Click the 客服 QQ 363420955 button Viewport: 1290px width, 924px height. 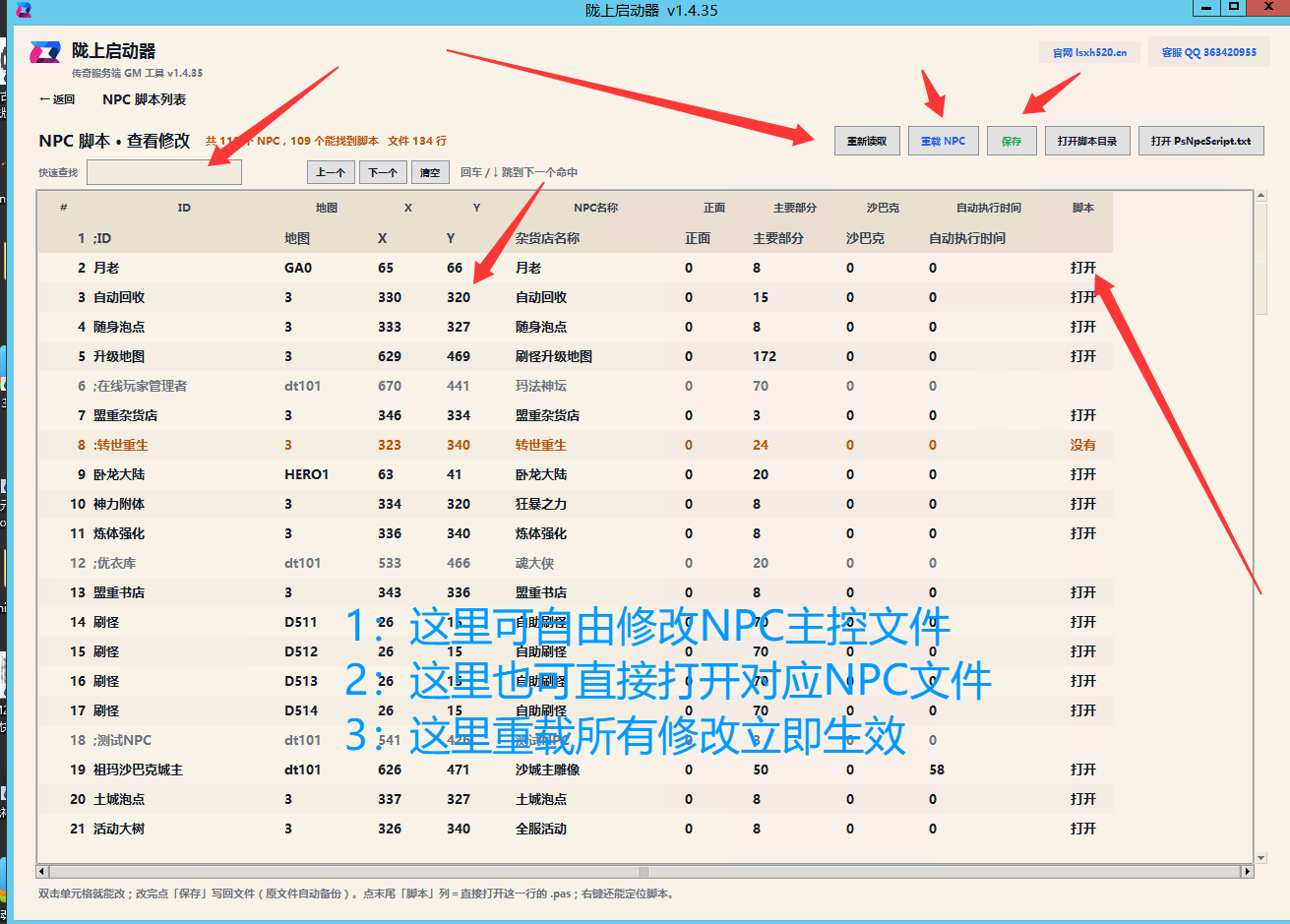coord(1209,52)
